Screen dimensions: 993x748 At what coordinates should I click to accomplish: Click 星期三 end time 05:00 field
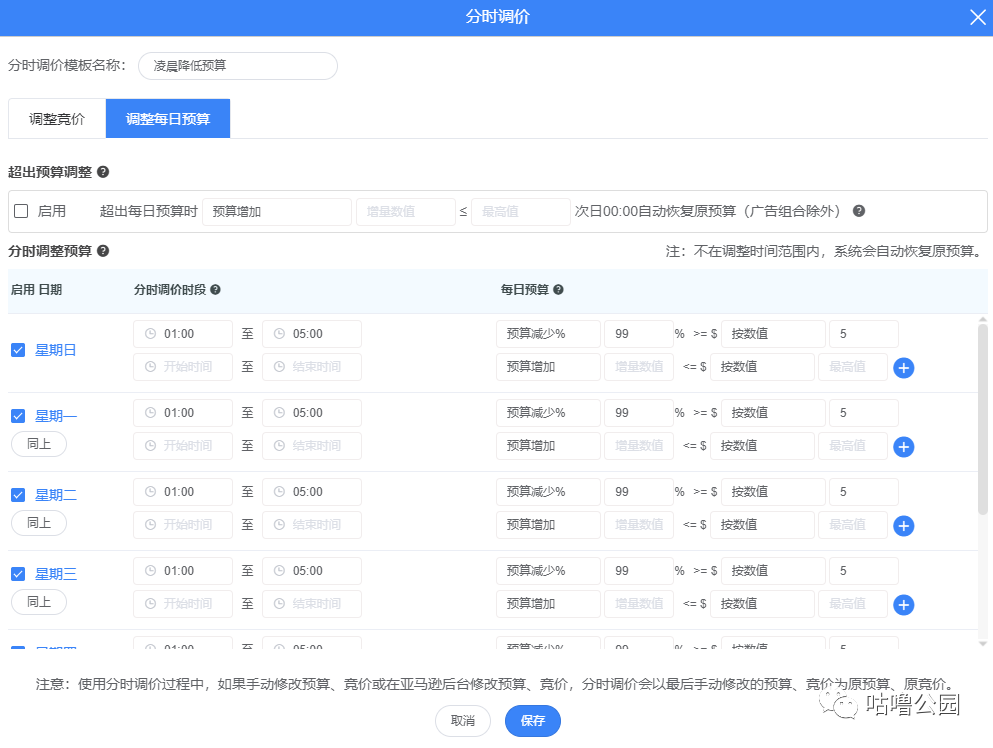click(312, 571)
